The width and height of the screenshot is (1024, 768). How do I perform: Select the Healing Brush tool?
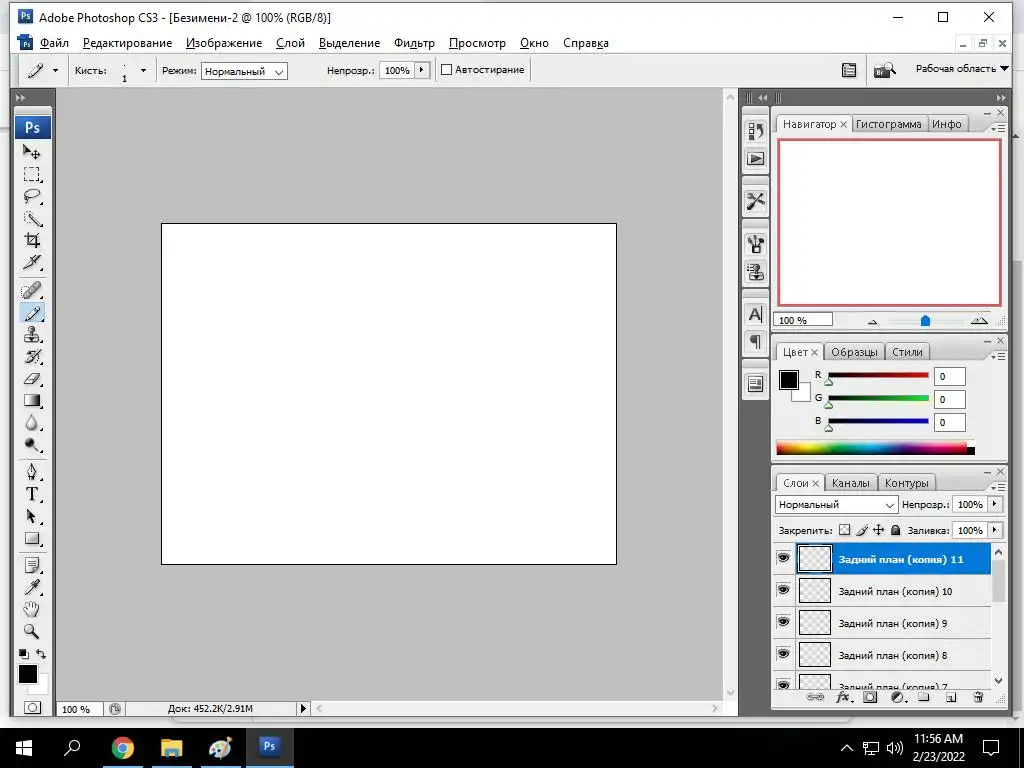click(x=32, y=290)
